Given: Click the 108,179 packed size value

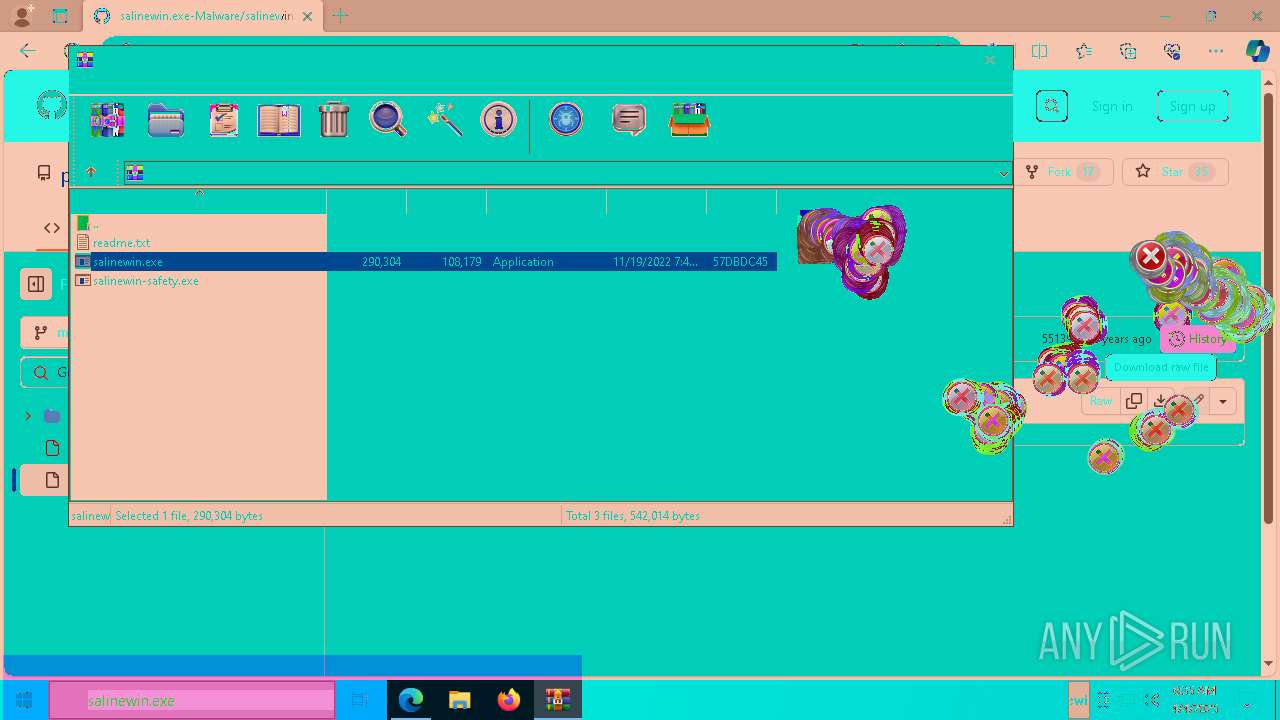Looking at the screenshot, I should click(x=461, y=261).
